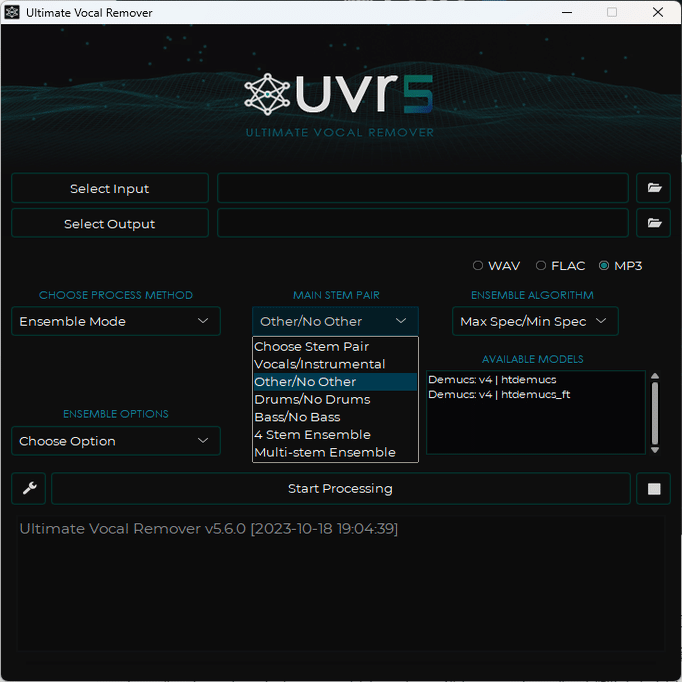Viewport: 682px width, 682px height.
Task: Click the Select Input button
Action: [x=110, y=188]
